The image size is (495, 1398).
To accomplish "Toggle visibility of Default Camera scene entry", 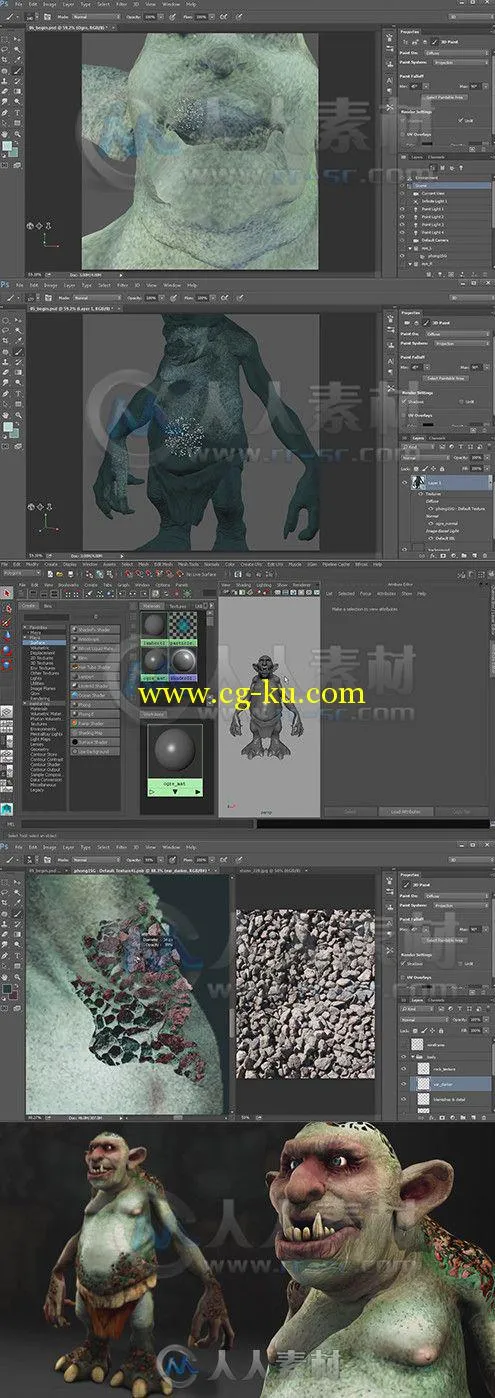I will (402, 240).
